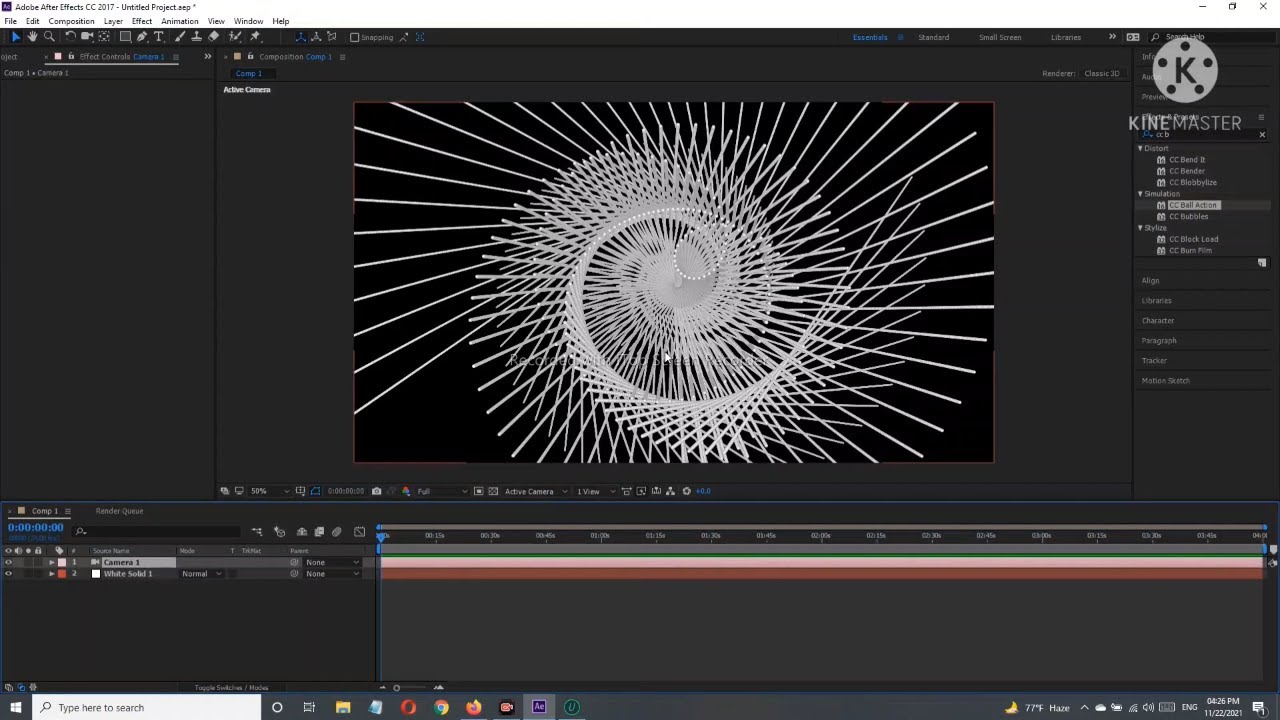Expand White Solid 1 layer properties
This screenshot has height=720, width=1280.
[x=51, y=574]
